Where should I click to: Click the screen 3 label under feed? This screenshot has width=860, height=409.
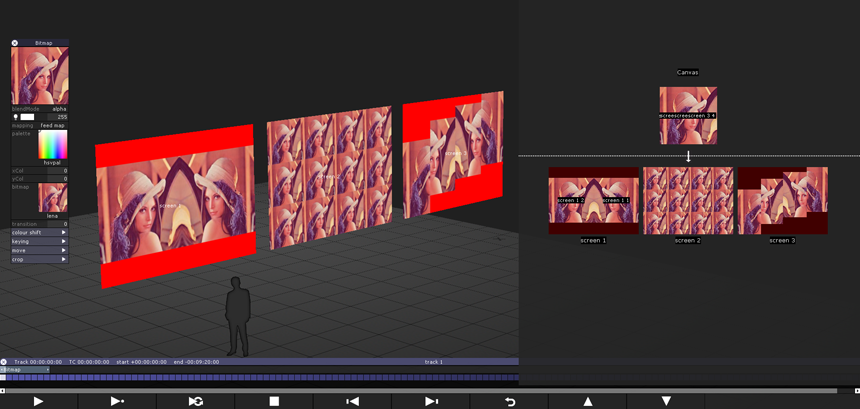[x=783, y=241]
